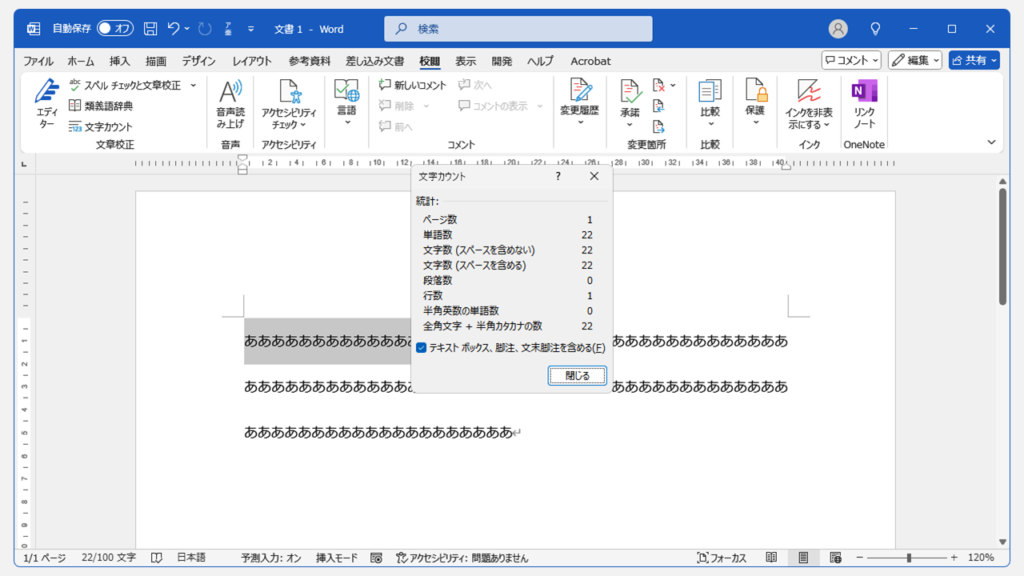Adjust the zoom slider in status bar

click(909, 558)
